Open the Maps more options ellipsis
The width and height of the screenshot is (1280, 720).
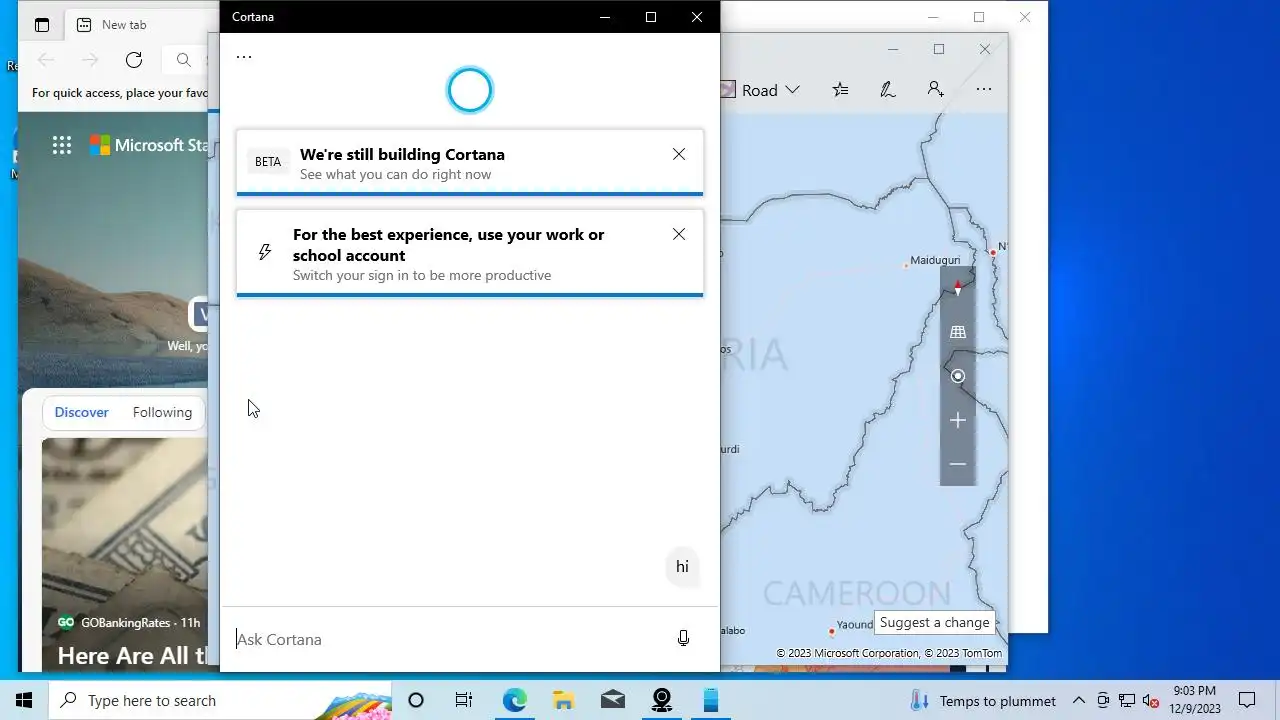pyautogui.click(x=984, y=90)
